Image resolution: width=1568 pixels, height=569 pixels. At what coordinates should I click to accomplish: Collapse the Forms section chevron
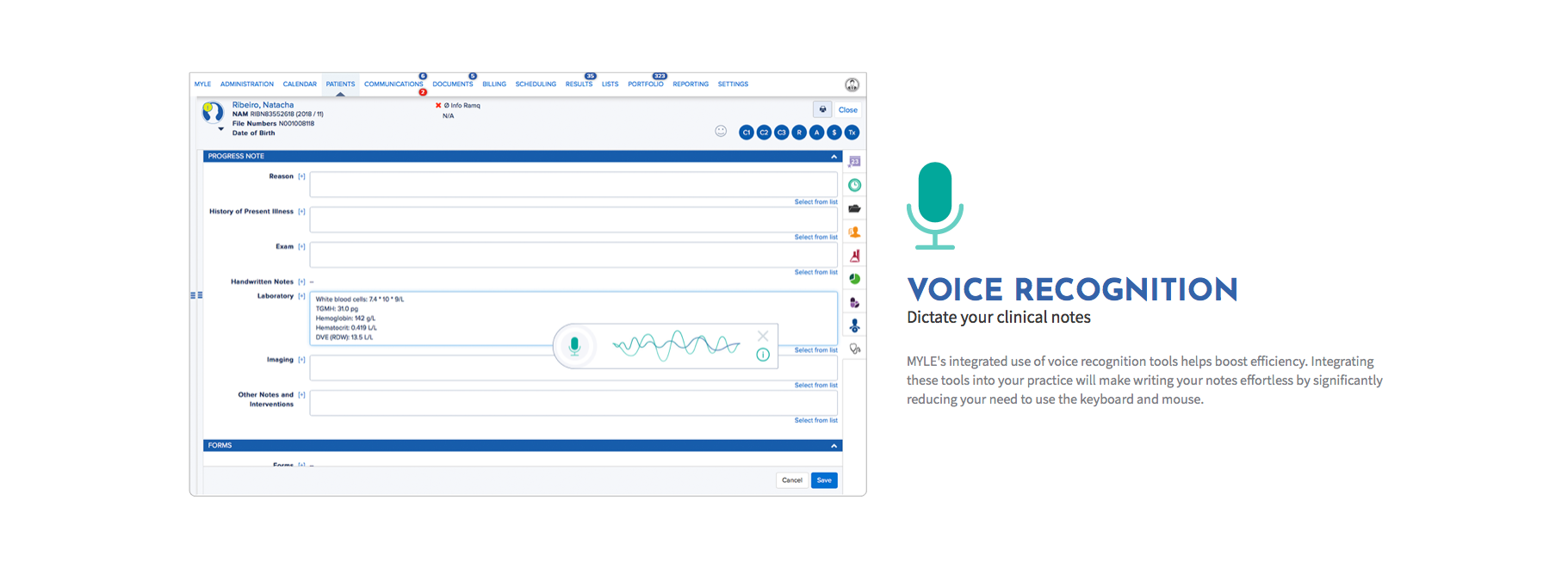point(834,446)
